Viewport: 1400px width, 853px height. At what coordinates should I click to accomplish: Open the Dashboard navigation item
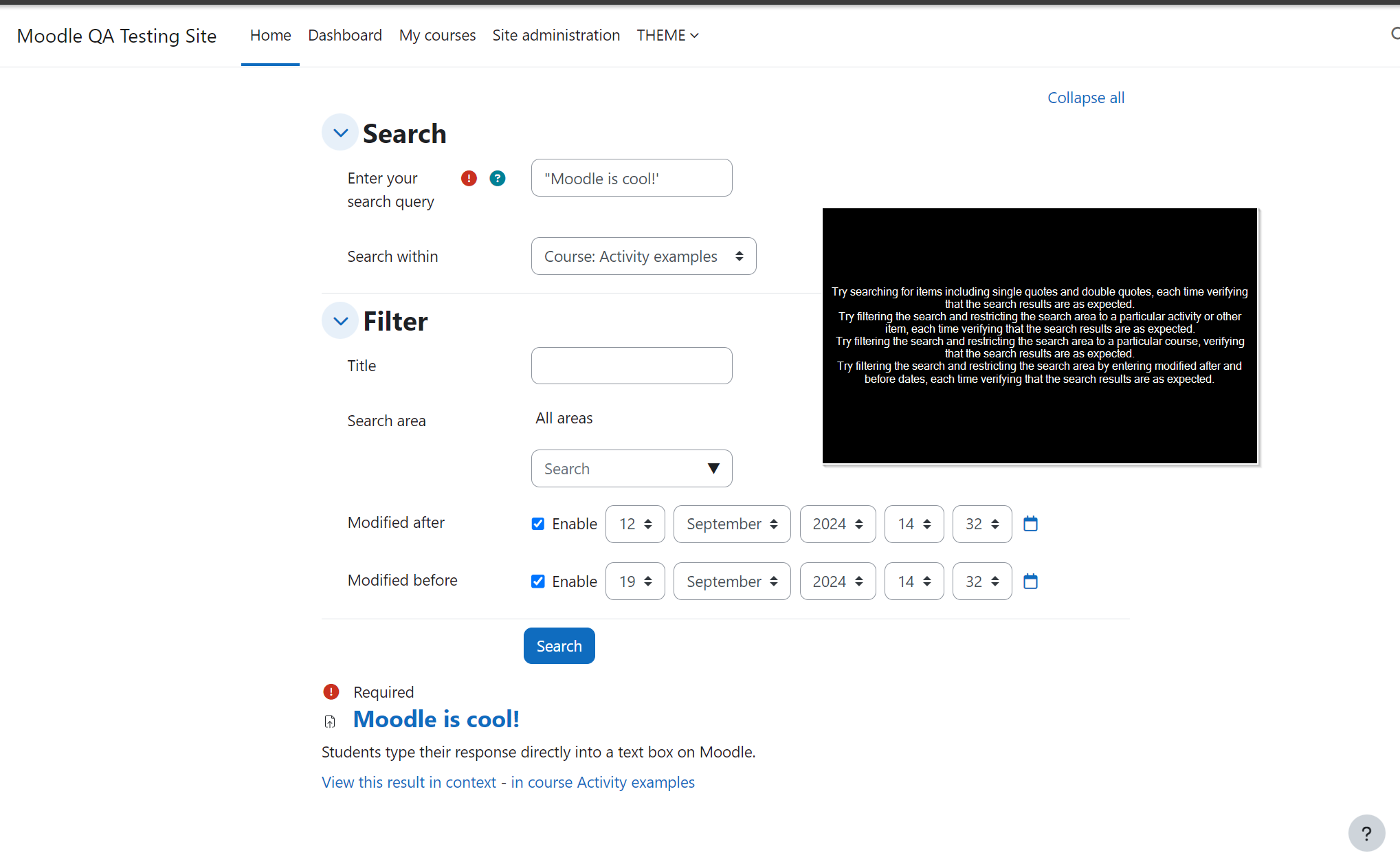[x=344, y=35]
